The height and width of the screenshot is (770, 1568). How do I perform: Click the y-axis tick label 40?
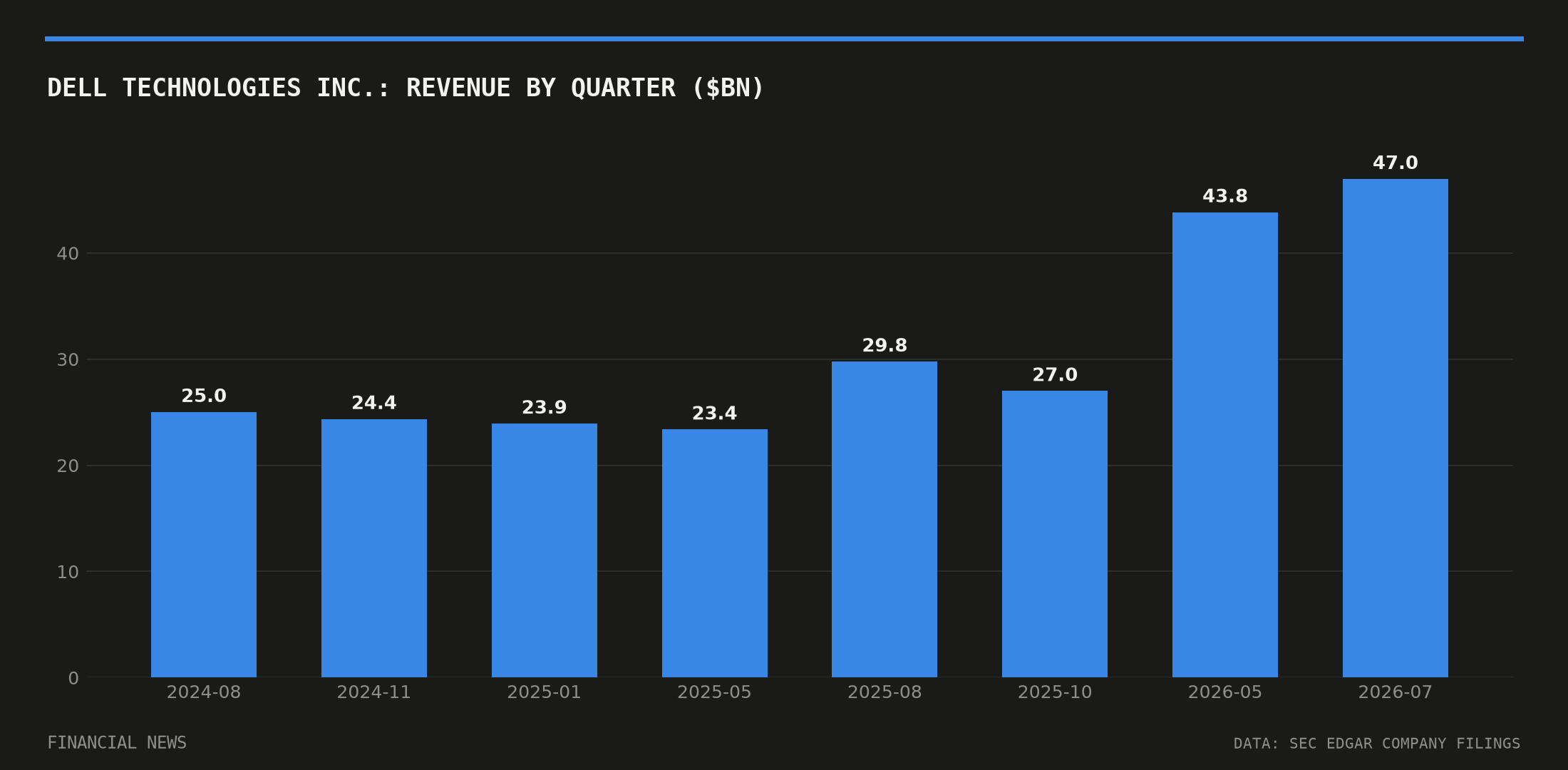(x=68, y=254)
